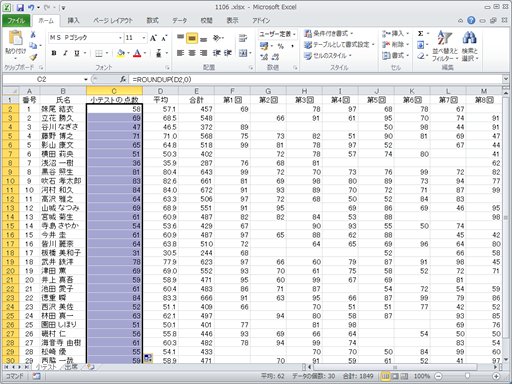
Task: Align text to the right
Action: 204,53
